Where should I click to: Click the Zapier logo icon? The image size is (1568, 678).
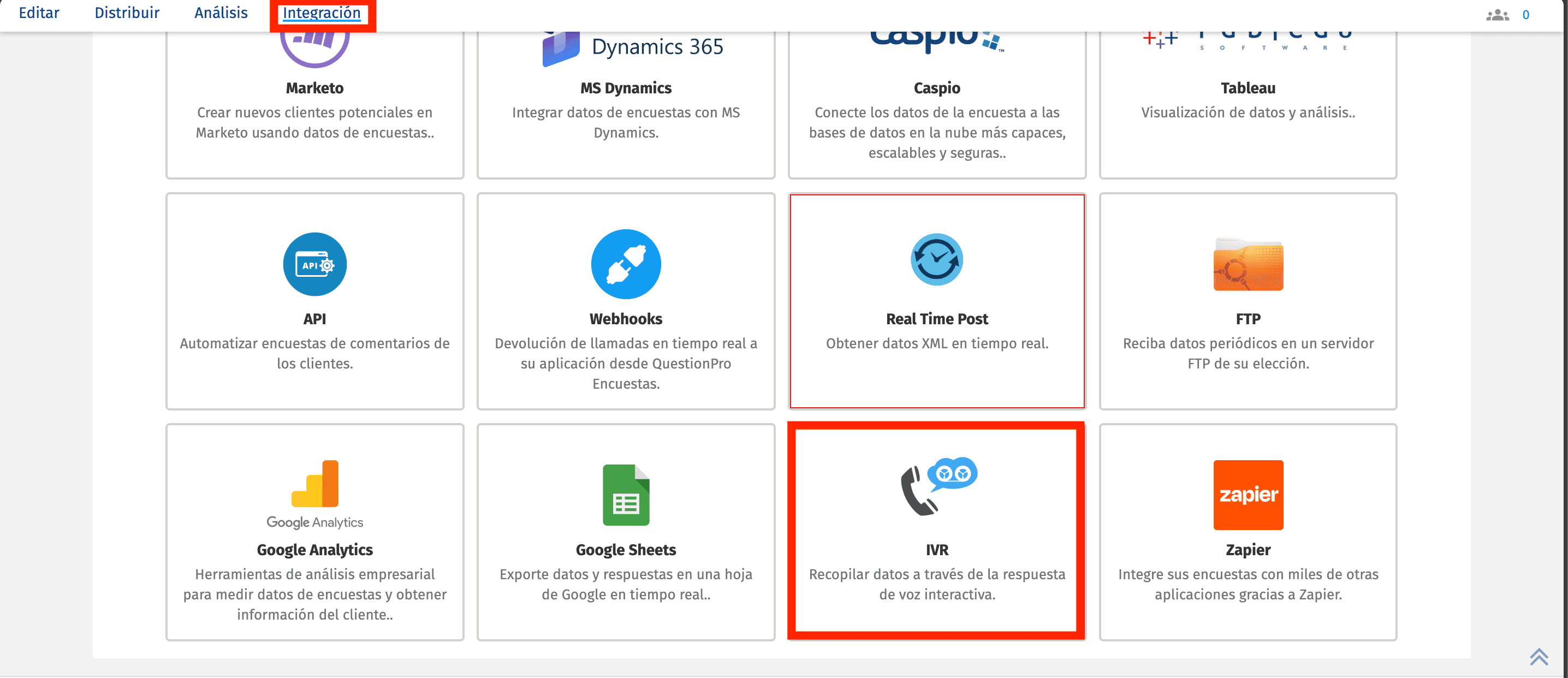(x=1248, y=494)
